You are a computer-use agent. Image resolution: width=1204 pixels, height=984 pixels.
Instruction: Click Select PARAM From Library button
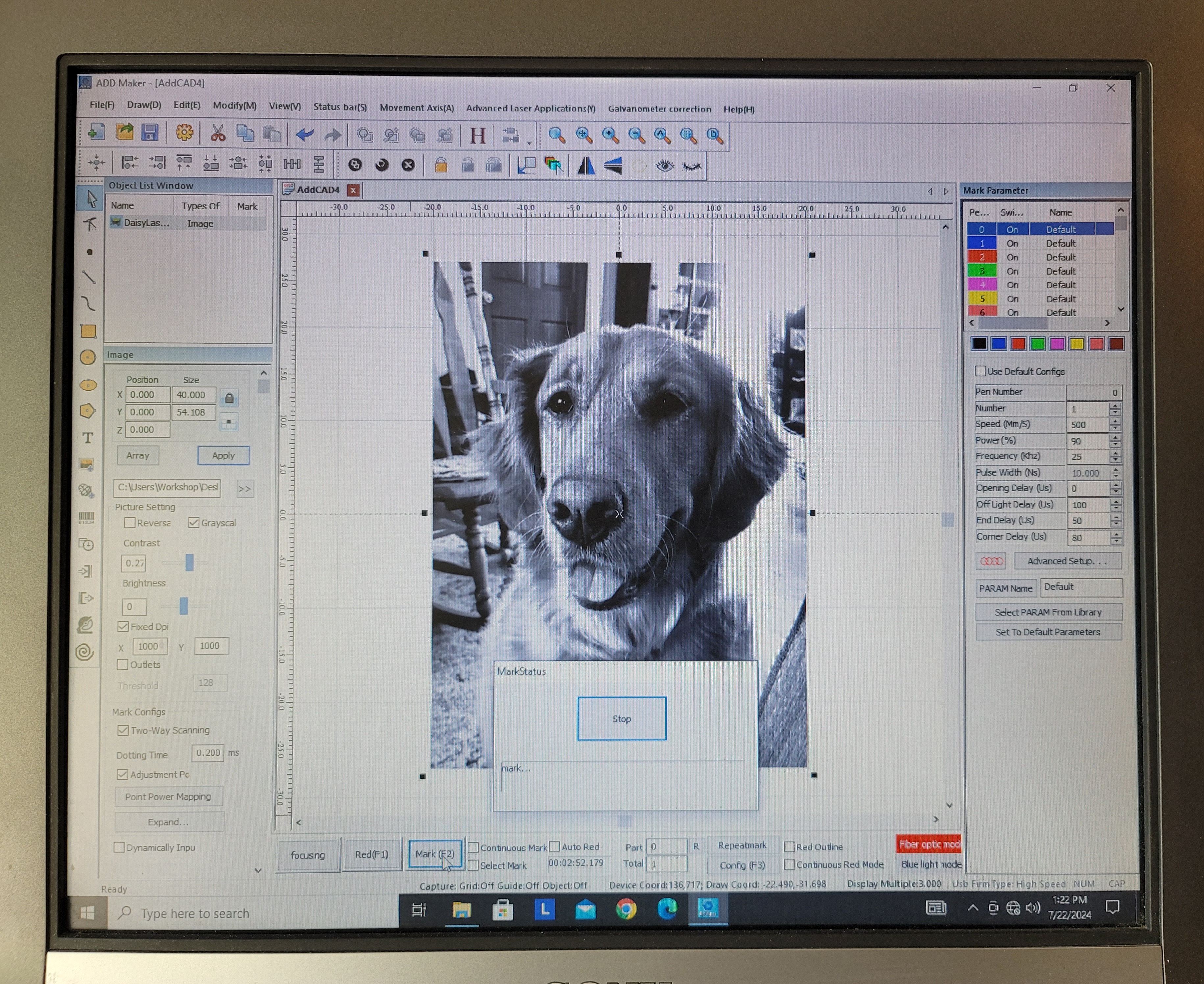coord(1047,612)
